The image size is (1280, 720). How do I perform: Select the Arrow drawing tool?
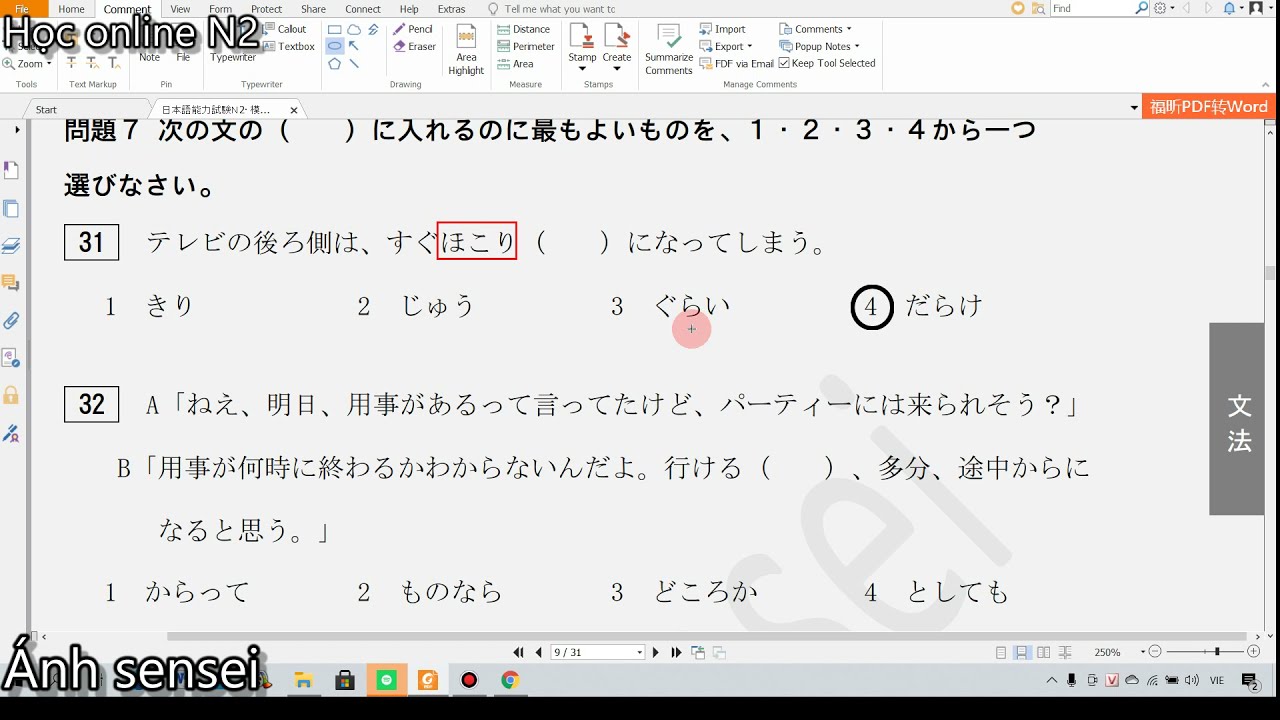pos(354,46)
